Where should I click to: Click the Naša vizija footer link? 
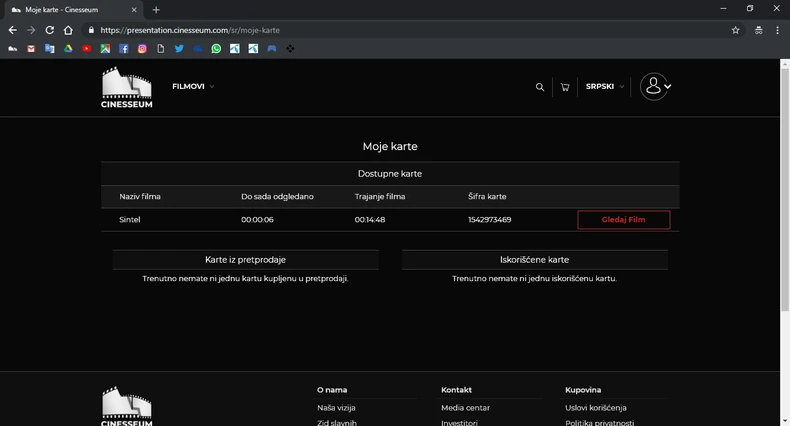336,408
